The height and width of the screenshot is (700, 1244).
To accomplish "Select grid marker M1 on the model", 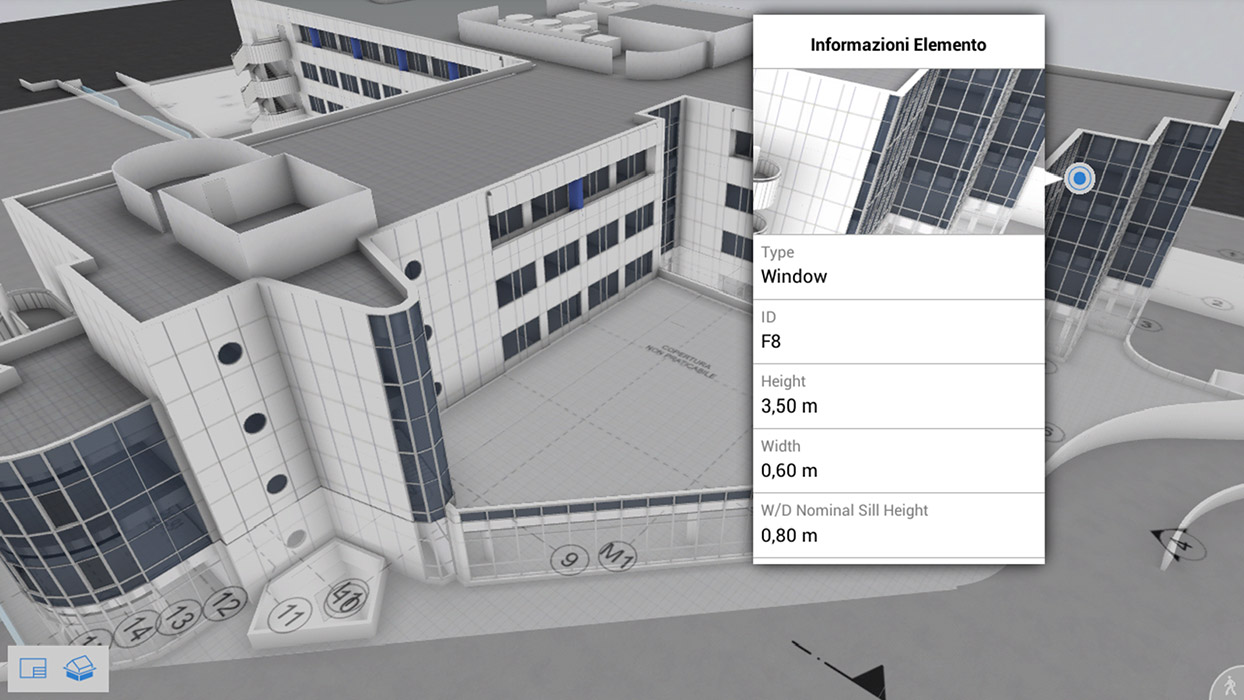I will 616,555.
